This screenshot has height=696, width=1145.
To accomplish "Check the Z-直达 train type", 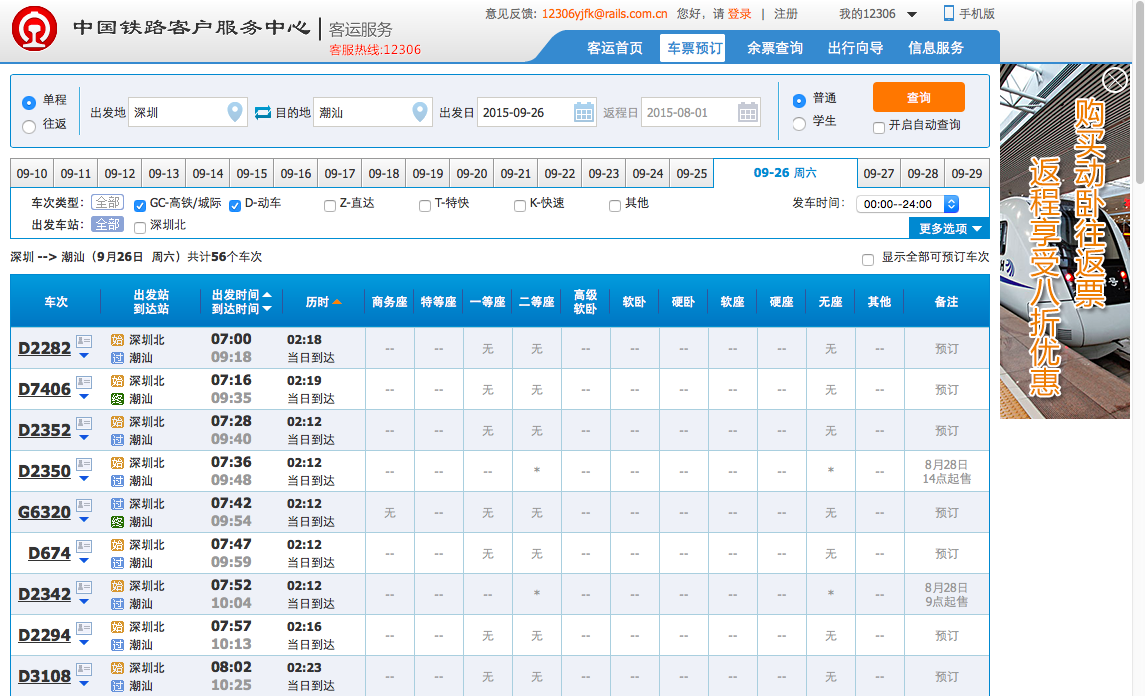I will coord(330,206).
